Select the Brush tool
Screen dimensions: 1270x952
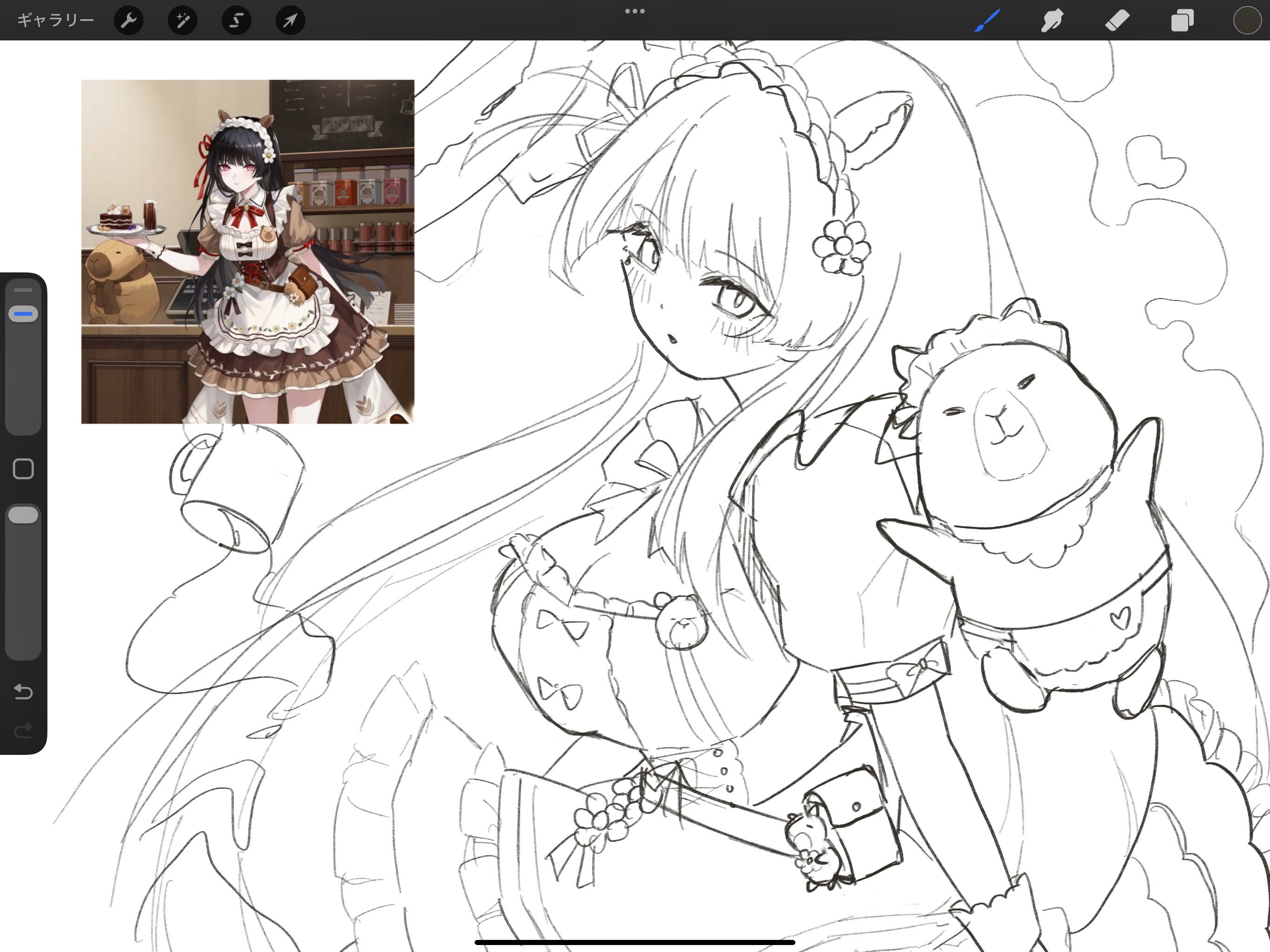coord(987,20)
